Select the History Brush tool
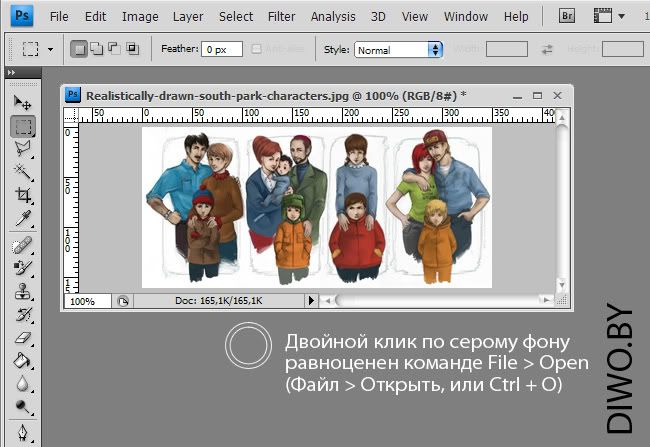 pyautogui.click(x=22, y=314)
